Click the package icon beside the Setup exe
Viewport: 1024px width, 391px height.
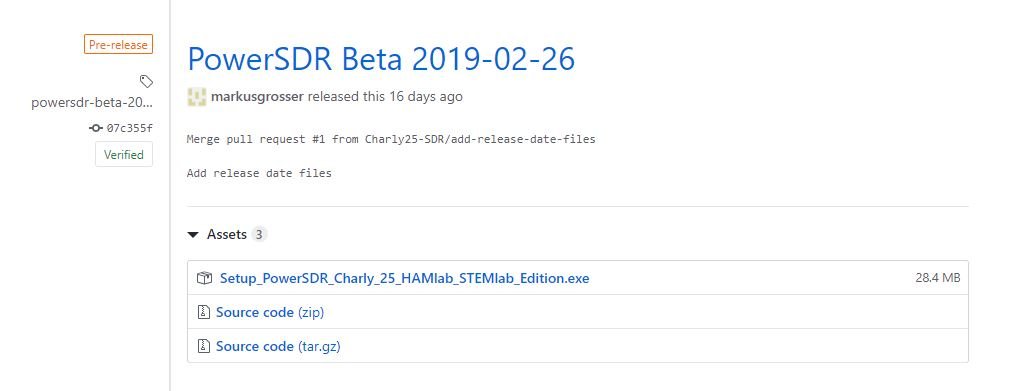click(x=204, y=278)
